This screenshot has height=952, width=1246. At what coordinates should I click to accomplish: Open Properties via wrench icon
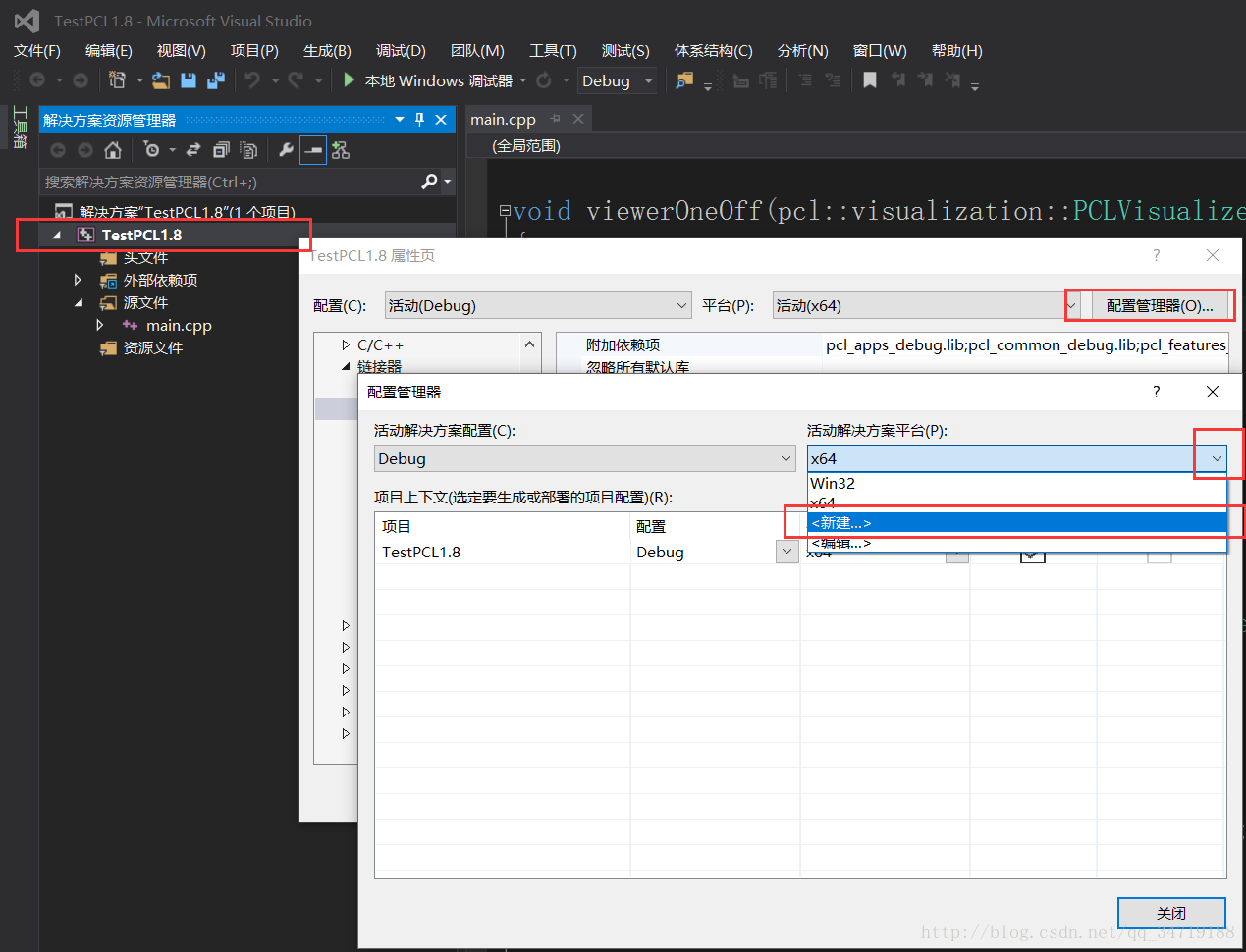286,150
